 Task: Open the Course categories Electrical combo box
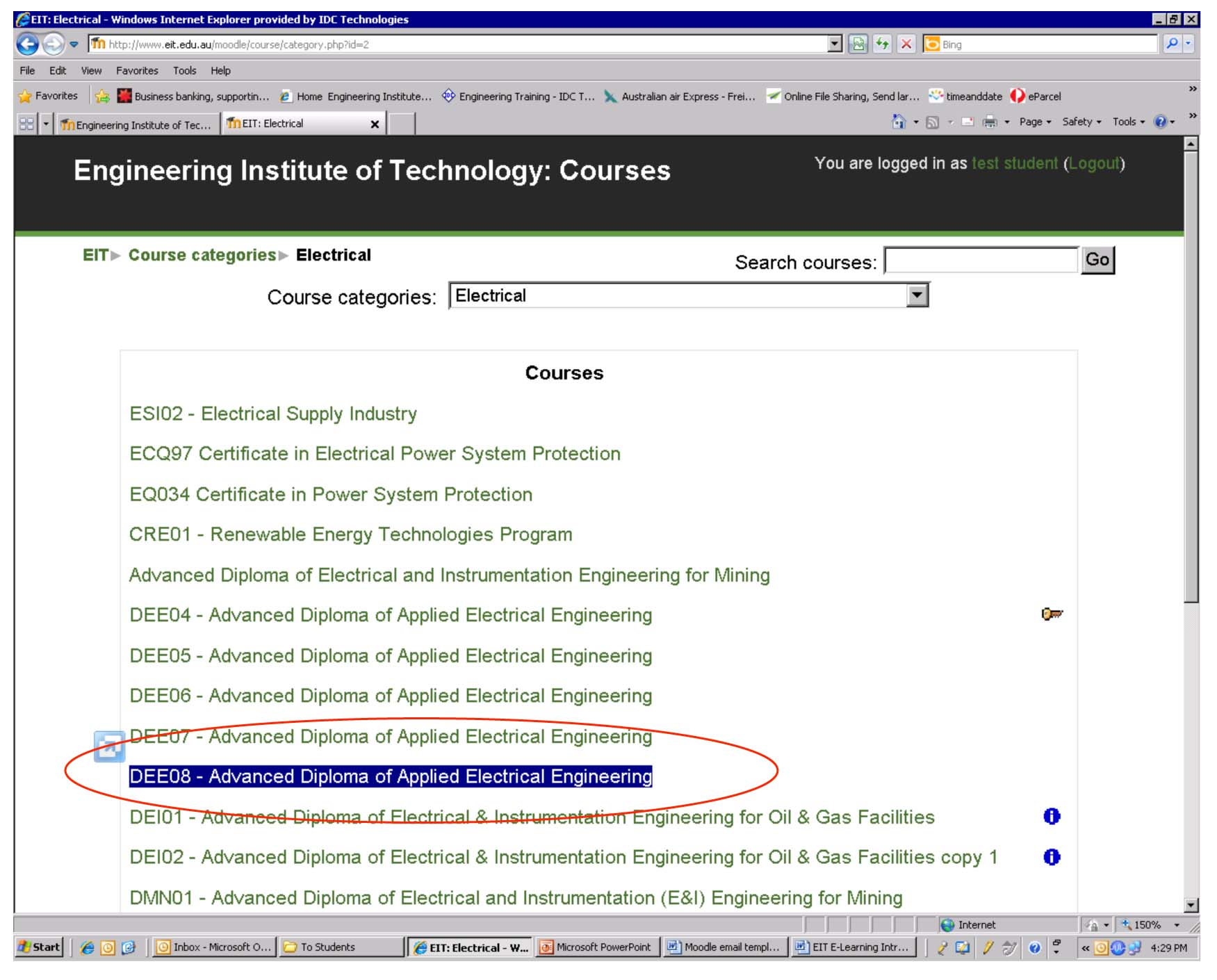pyautogui.click(x=689, y=295)
